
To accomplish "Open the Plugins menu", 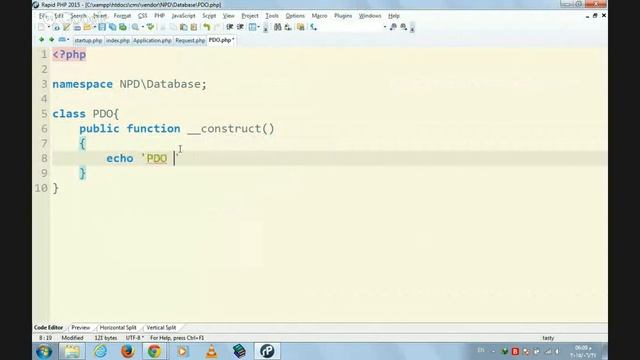I will [343, 16].
